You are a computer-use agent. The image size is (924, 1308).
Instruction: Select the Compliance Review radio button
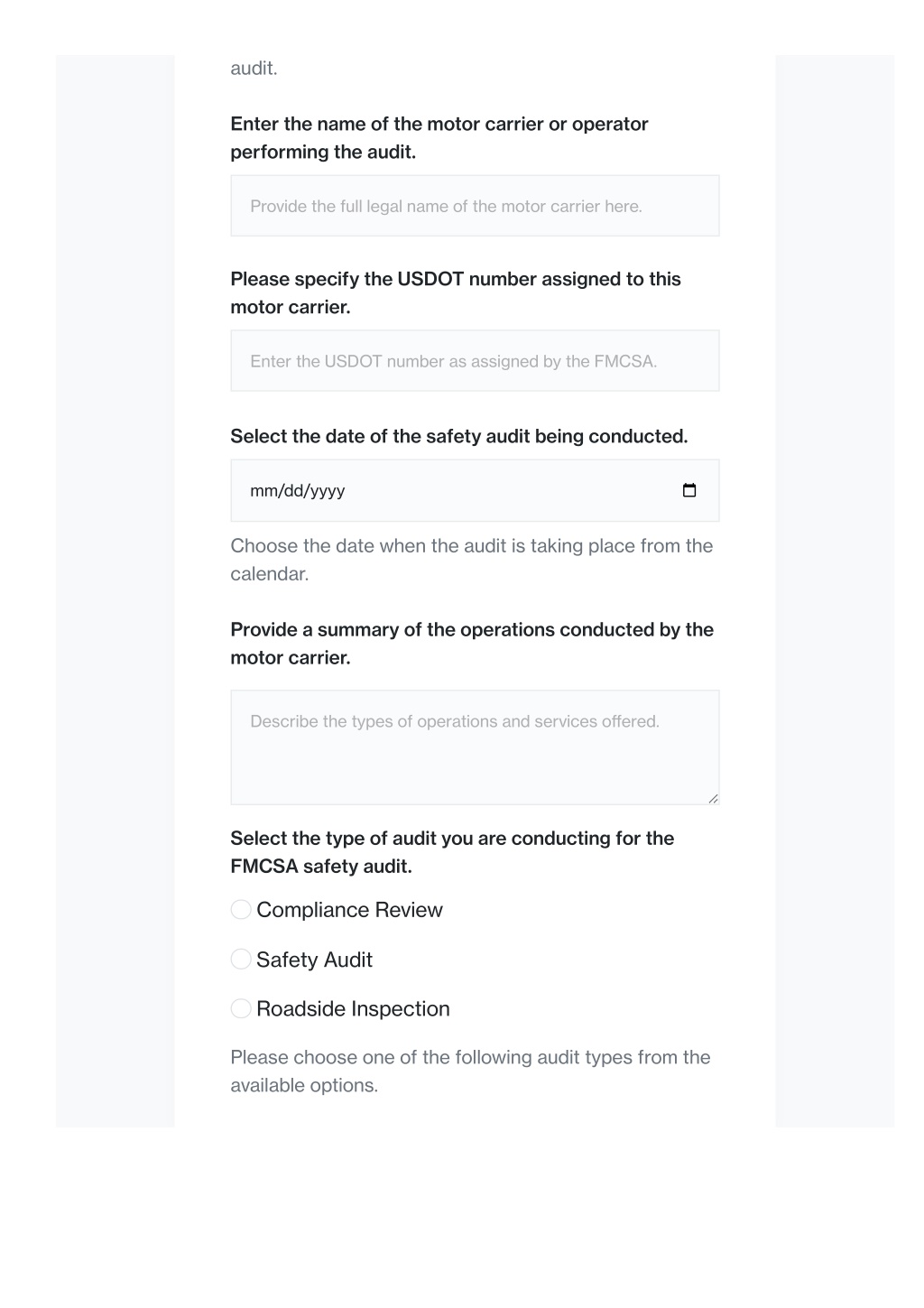[x=241, y=910]
